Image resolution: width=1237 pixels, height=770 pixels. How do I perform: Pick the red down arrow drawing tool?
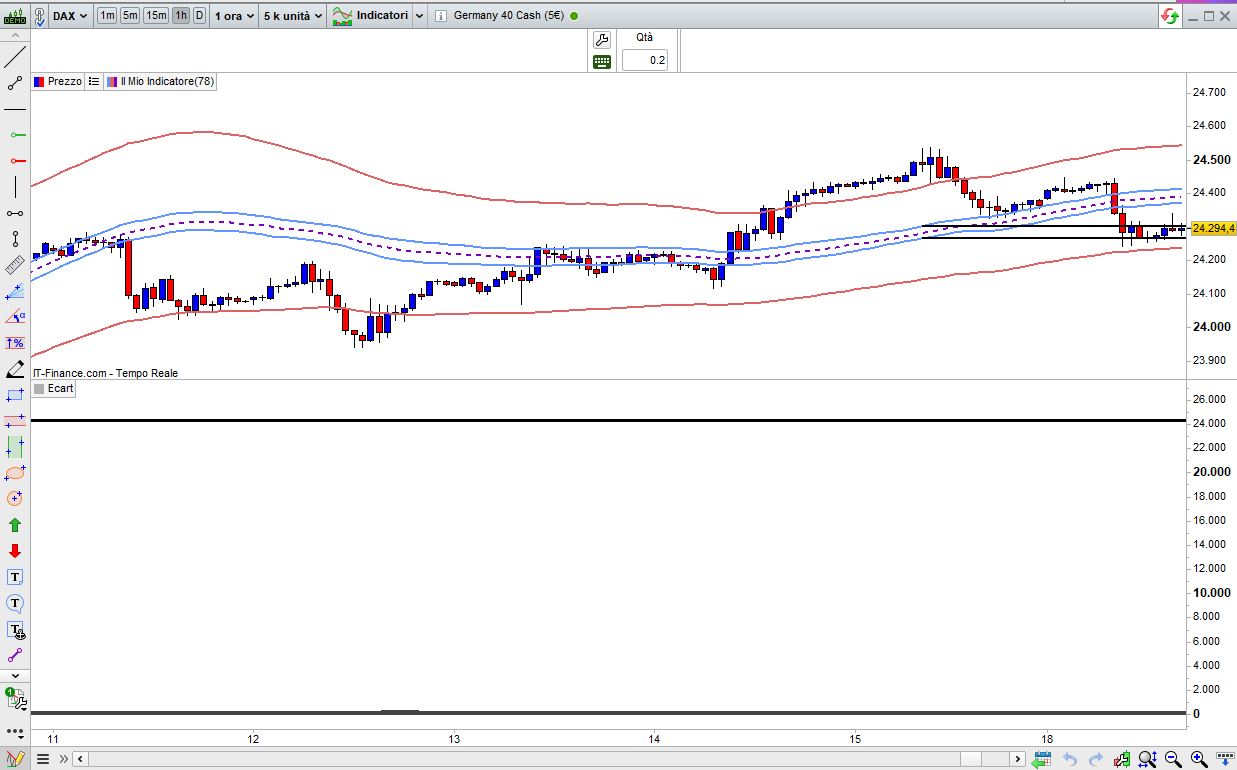(15, 551)
